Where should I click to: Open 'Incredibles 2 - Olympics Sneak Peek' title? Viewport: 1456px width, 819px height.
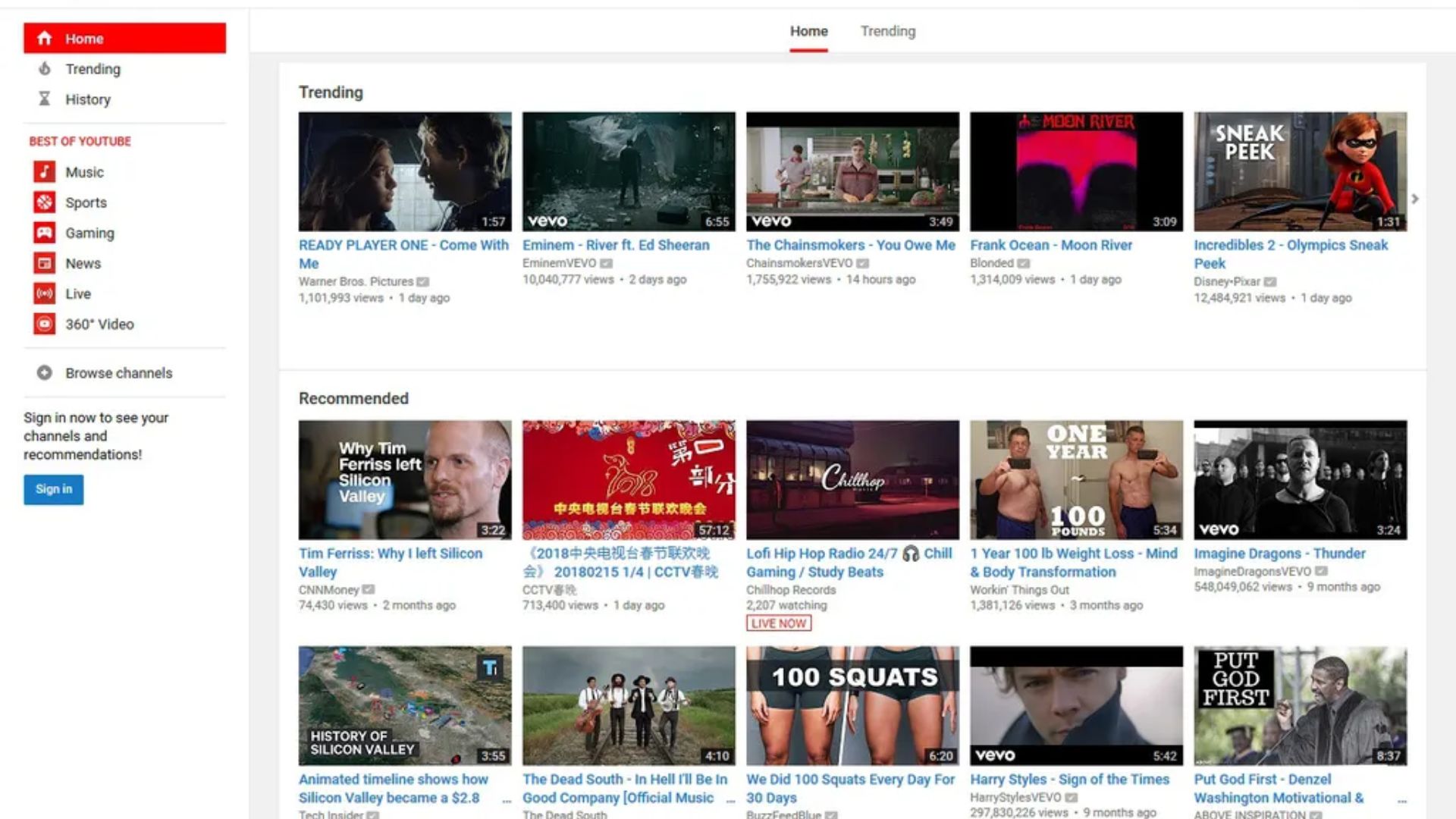(1291, 254)
